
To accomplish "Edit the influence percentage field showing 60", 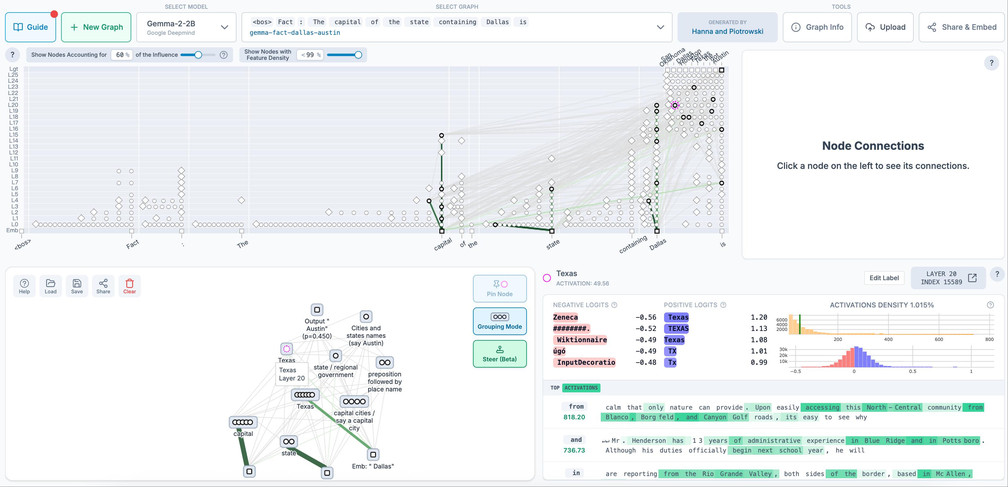I will (x=120, y=55).
